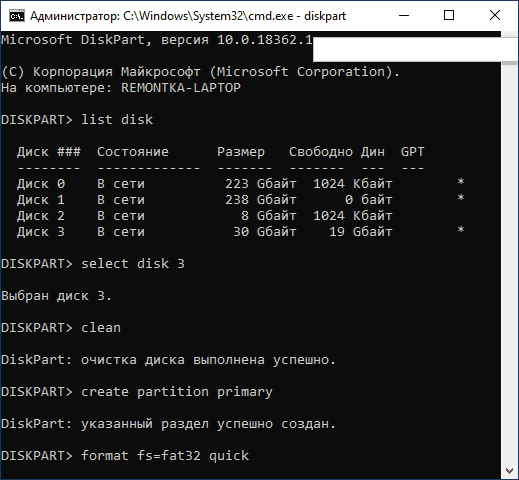Maximize the cmd.exe window
Image resolution: width=519 pixels, height=480 pixels.
point(449,15)
